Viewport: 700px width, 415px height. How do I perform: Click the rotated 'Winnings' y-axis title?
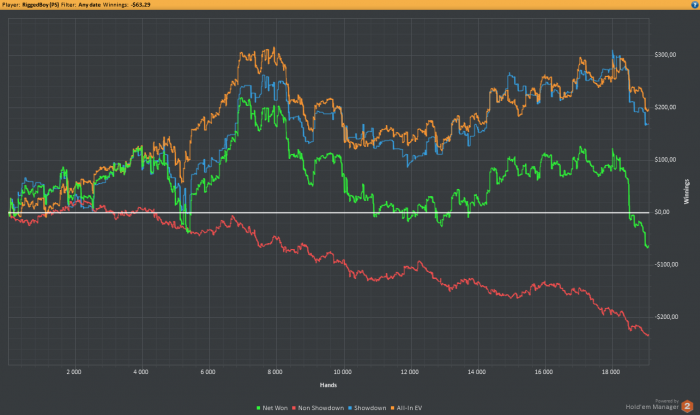[x=686, y=192]
